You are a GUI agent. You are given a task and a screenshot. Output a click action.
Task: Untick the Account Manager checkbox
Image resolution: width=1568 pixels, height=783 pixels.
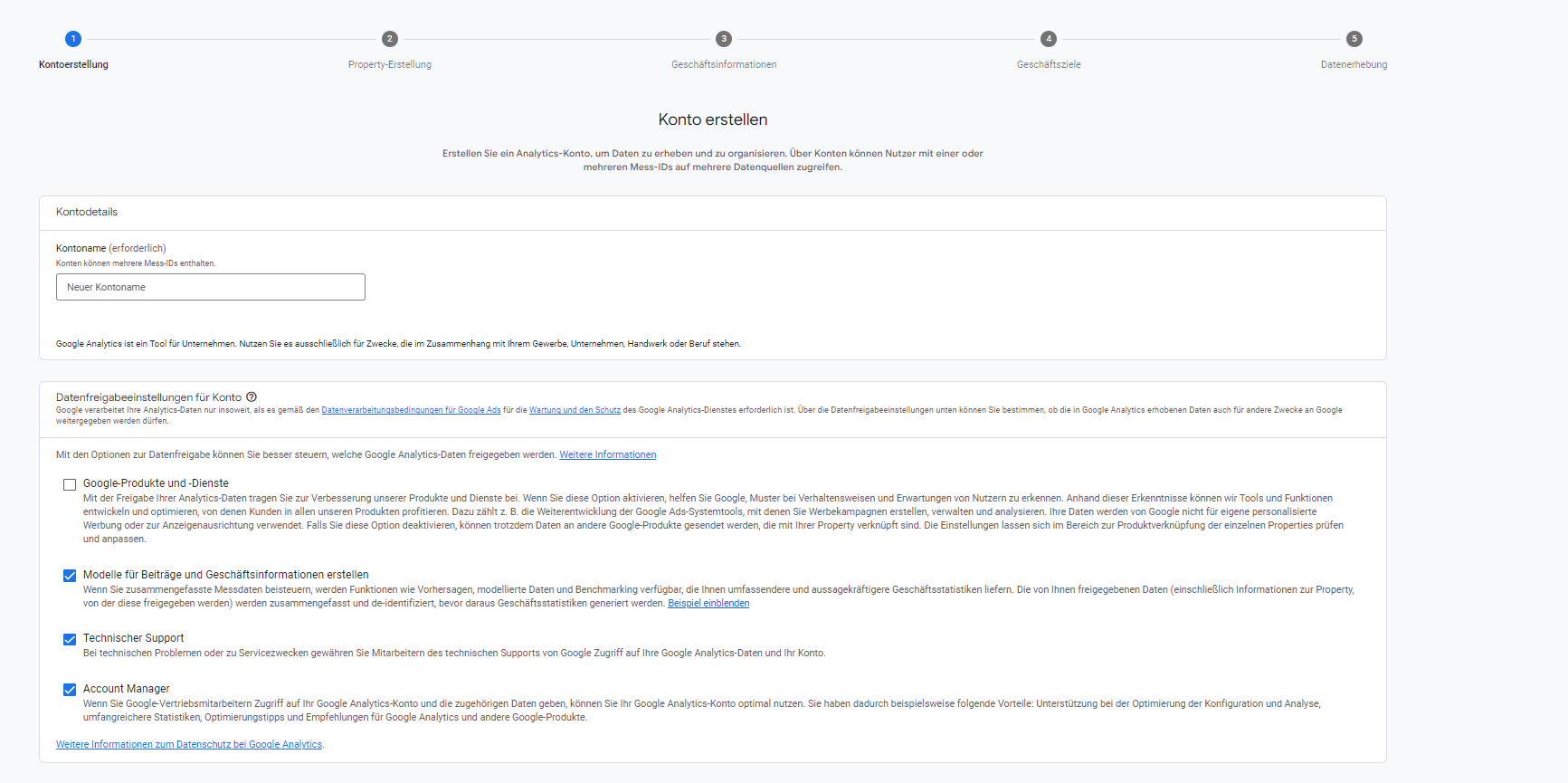pyautogui.click(x=70, y=690)
